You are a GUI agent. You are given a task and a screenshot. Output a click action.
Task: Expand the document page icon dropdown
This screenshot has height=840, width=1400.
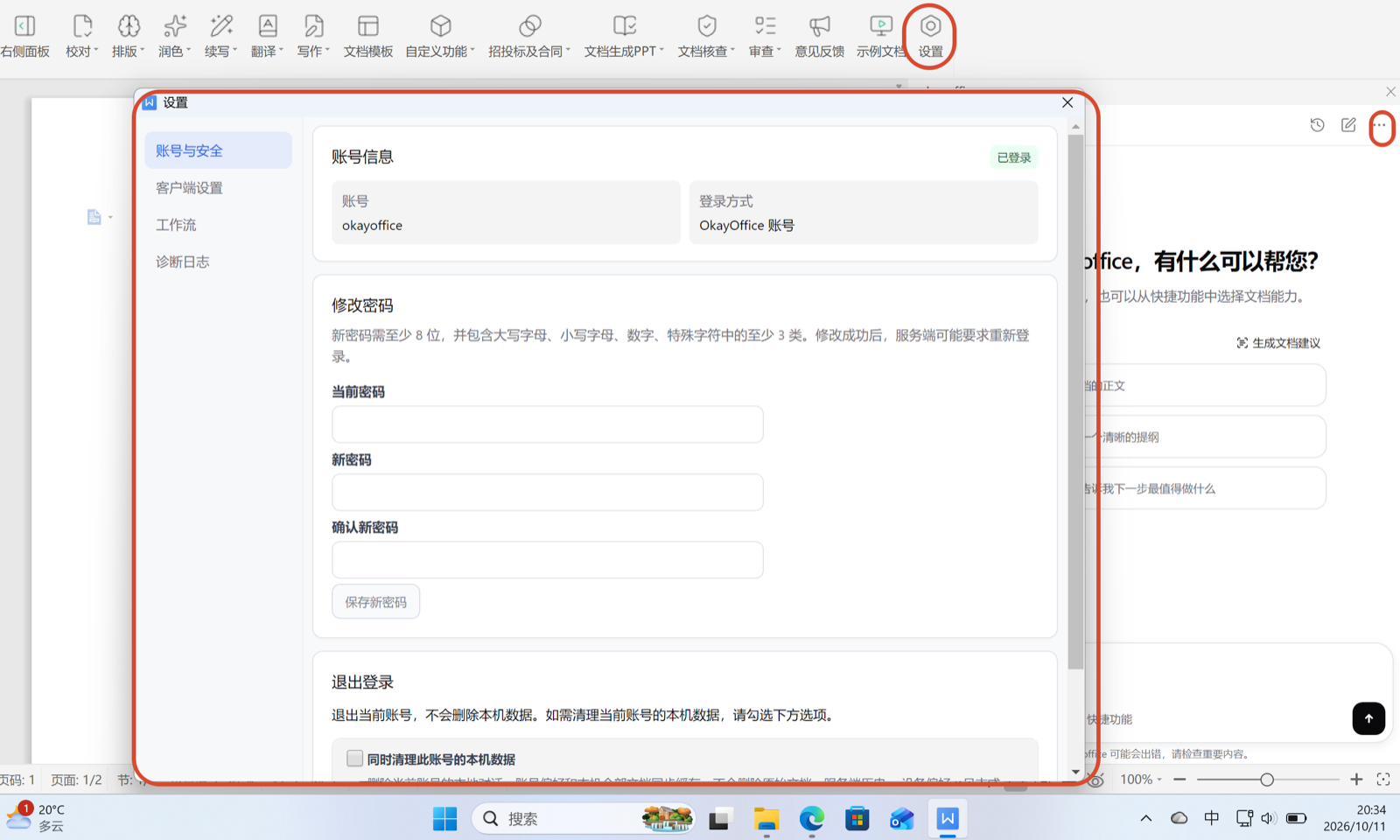[110, 217]
